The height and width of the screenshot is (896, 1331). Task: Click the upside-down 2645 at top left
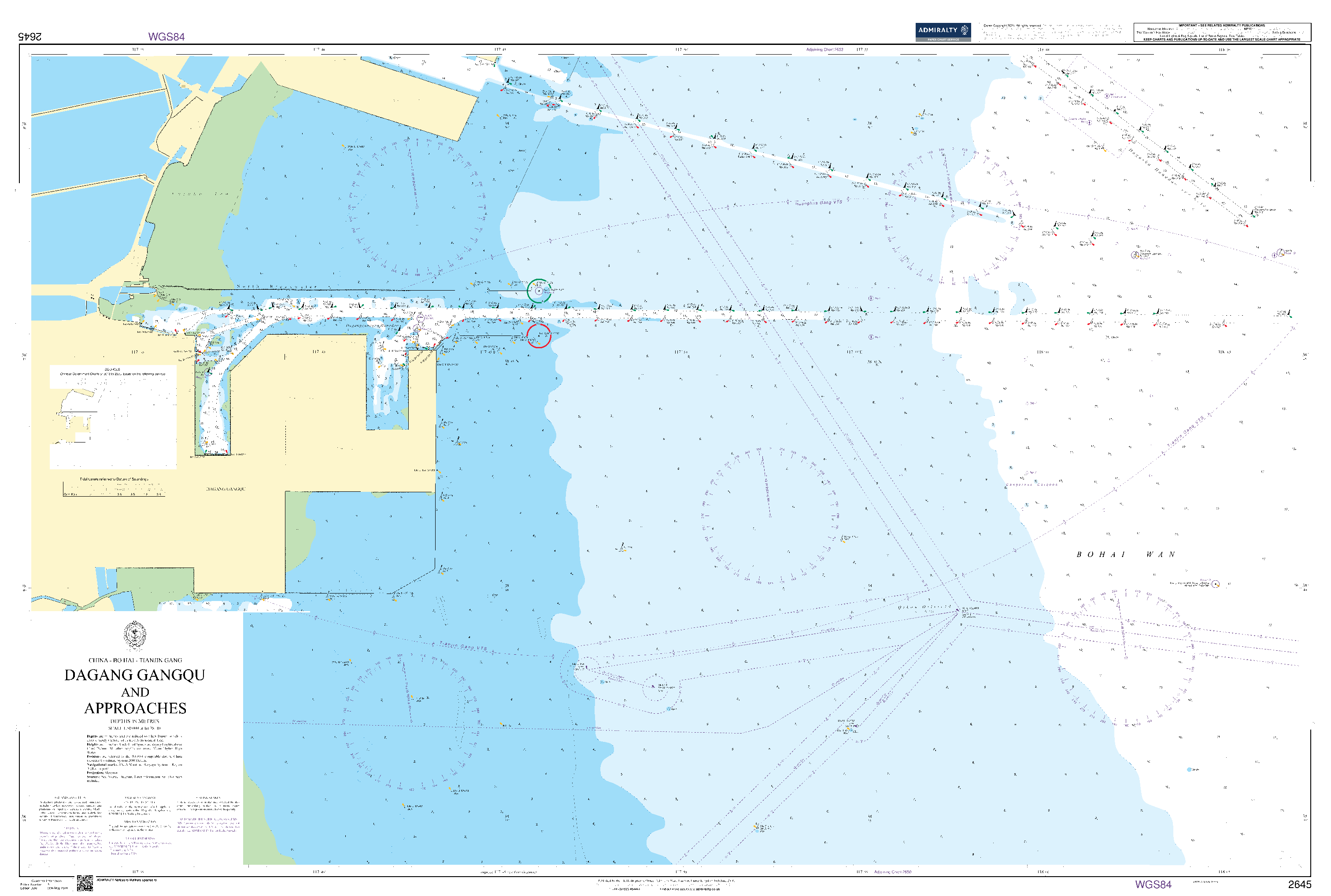(x=30, y=37)
